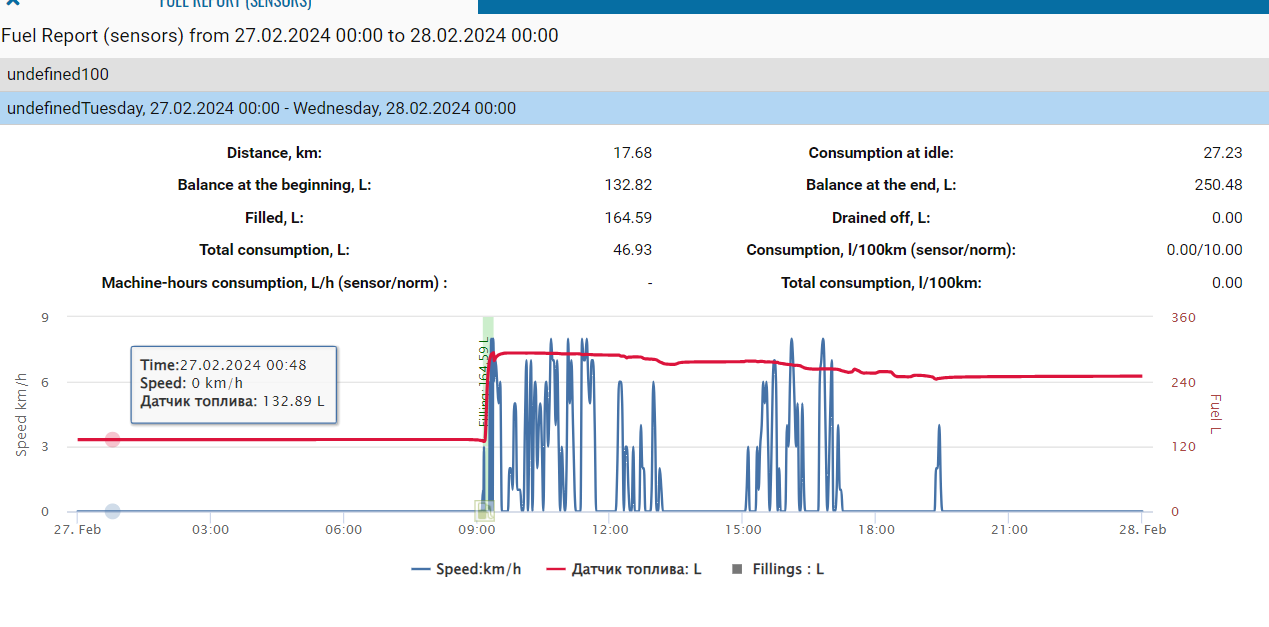Close the fuel report panel
The image size is (1269, 627).
pyautogui.click(x=12, y=4)
